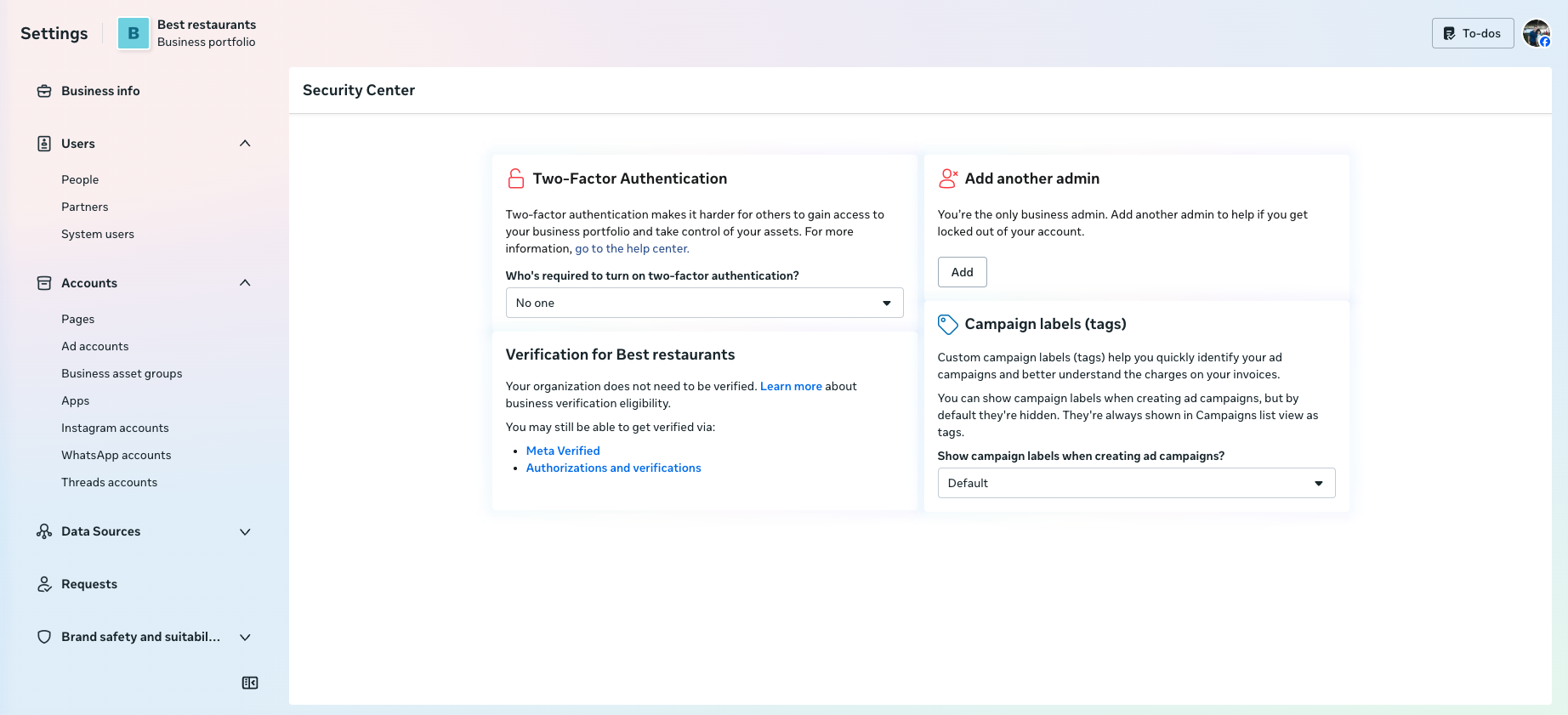Viewport: 1568px width, 715px height.
Task: Click the Settings heading
Action: tap(54, 33)
